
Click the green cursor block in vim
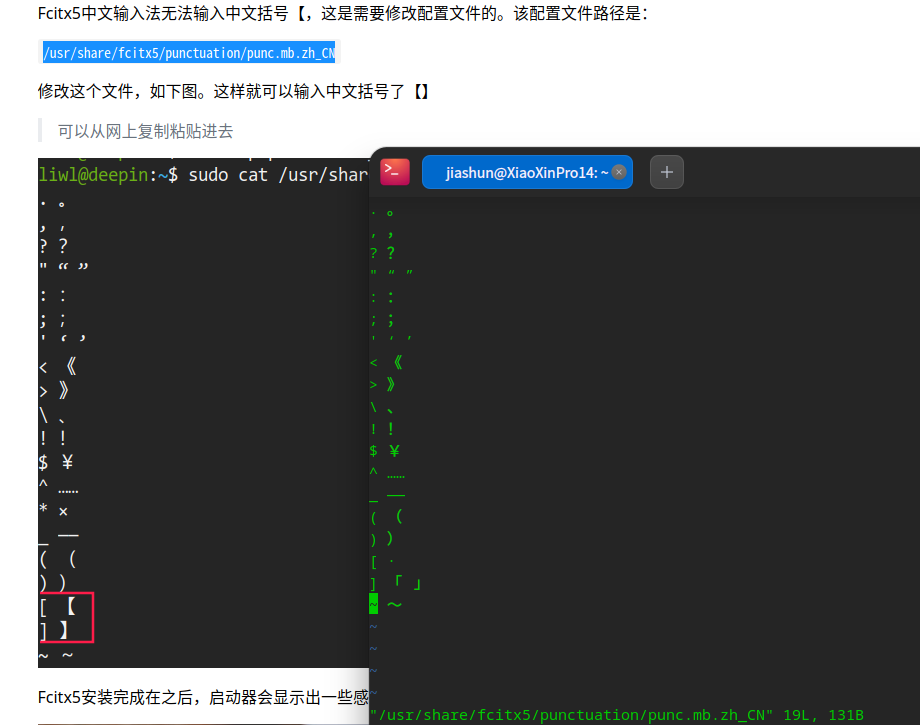pyautogui.click(x=373, y=604)
